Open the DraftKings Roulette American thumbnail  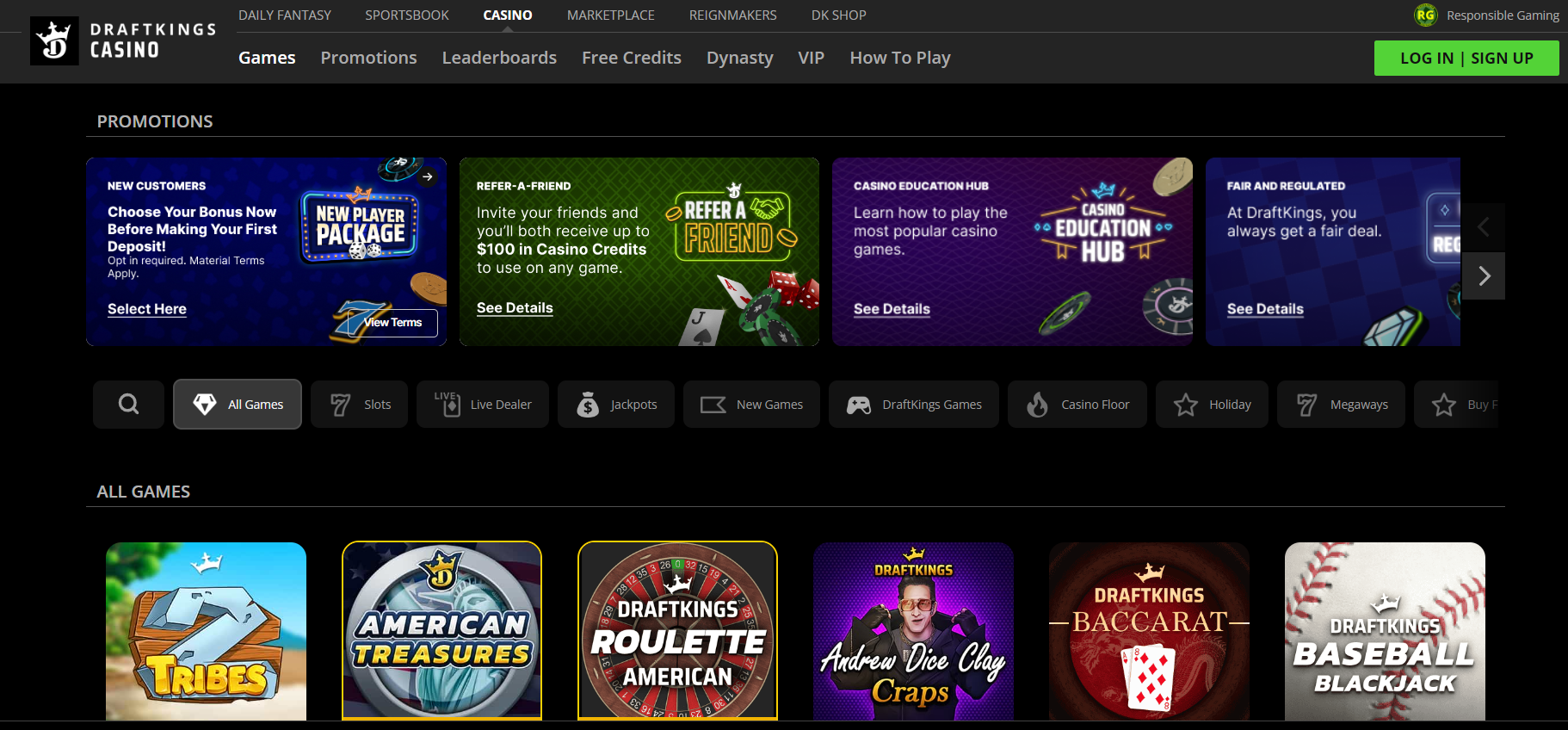coord(677,631)
